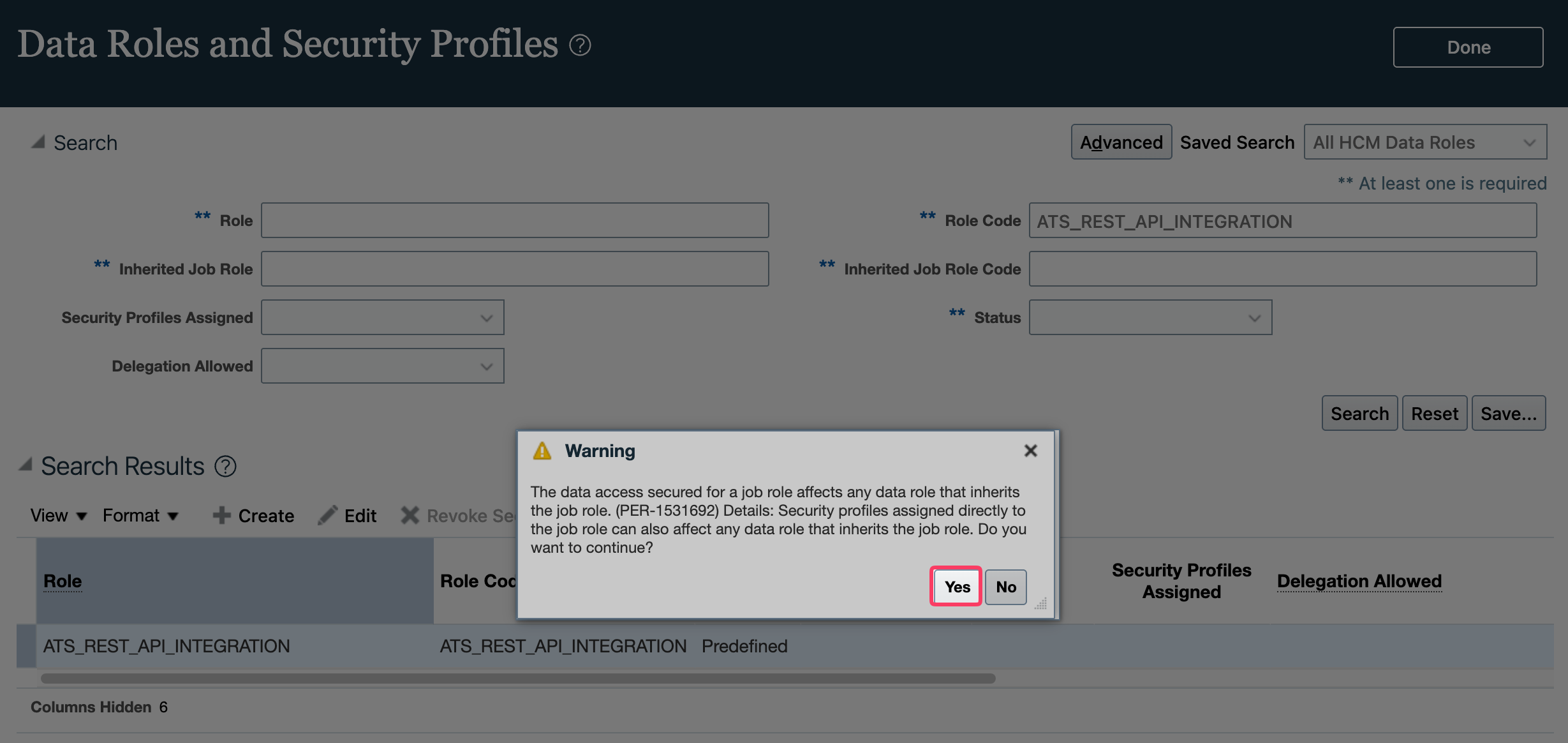The width and height of the screenshot is (1568, 743).
Task: Click the Inherited Job Role Code field
Action: click(x=1283, y=269)
